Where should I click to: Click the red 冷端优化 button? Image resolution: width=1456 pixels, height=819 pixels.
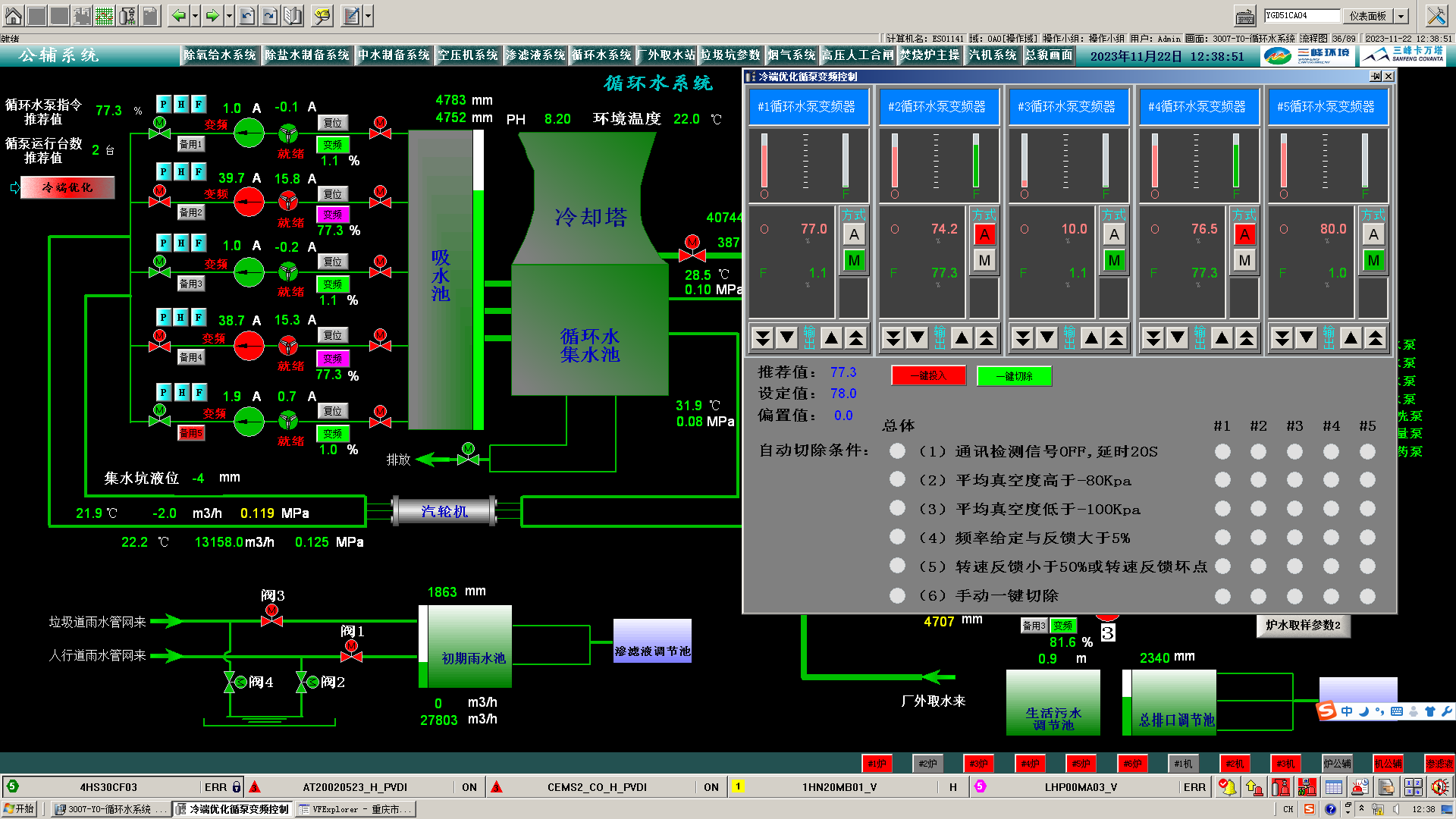(x=67, y=187)
